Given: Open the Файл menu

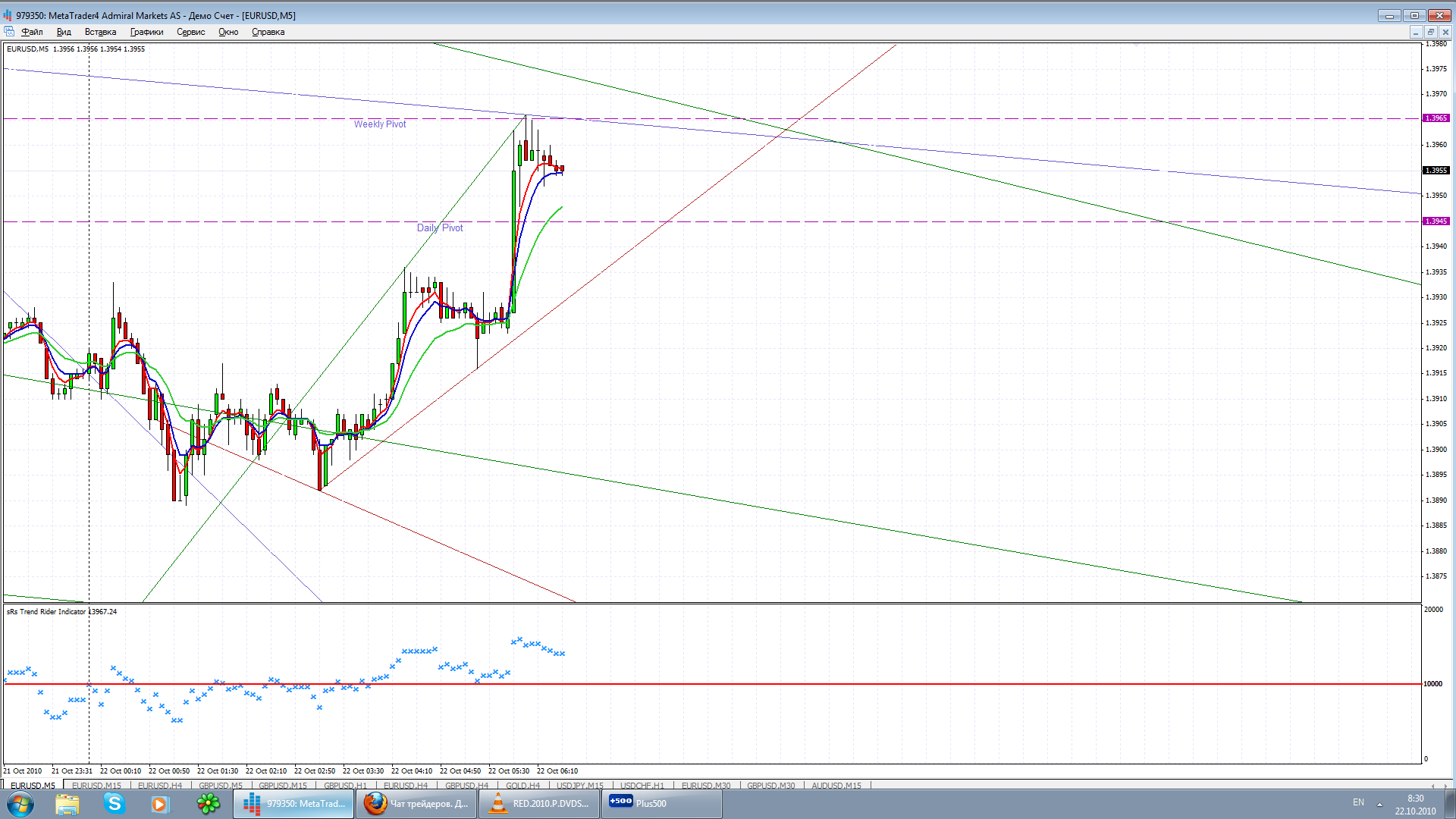Looking at the screenshot, I should (32, 32).
